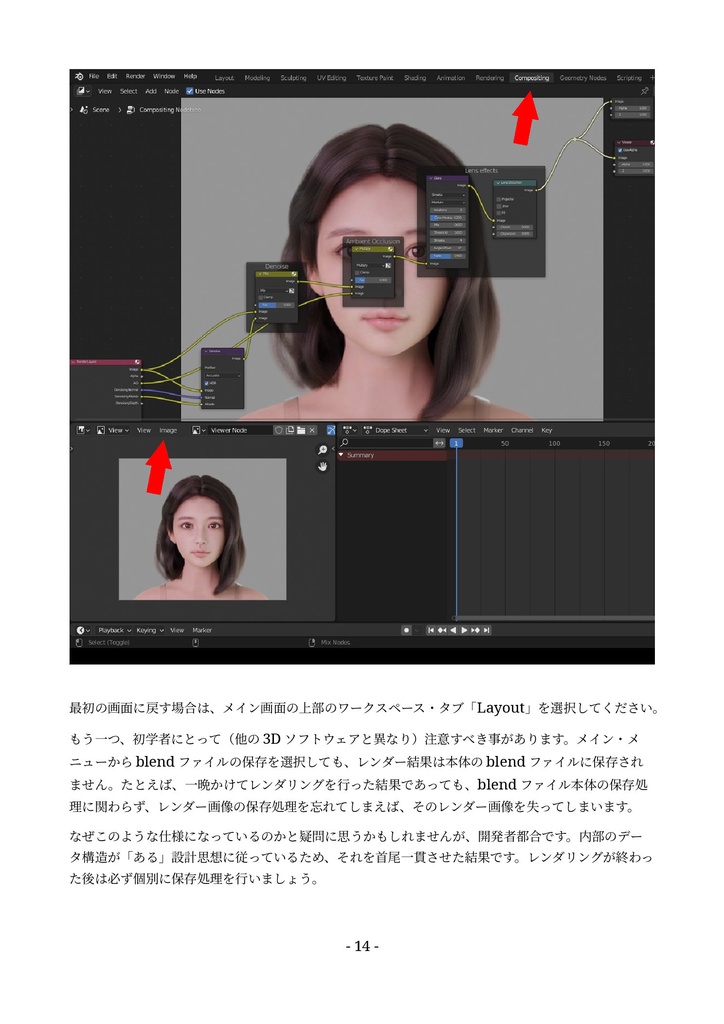Click the zoom magnifier gizmo
The image size is (724, 1024).
(x=323, y=450)
